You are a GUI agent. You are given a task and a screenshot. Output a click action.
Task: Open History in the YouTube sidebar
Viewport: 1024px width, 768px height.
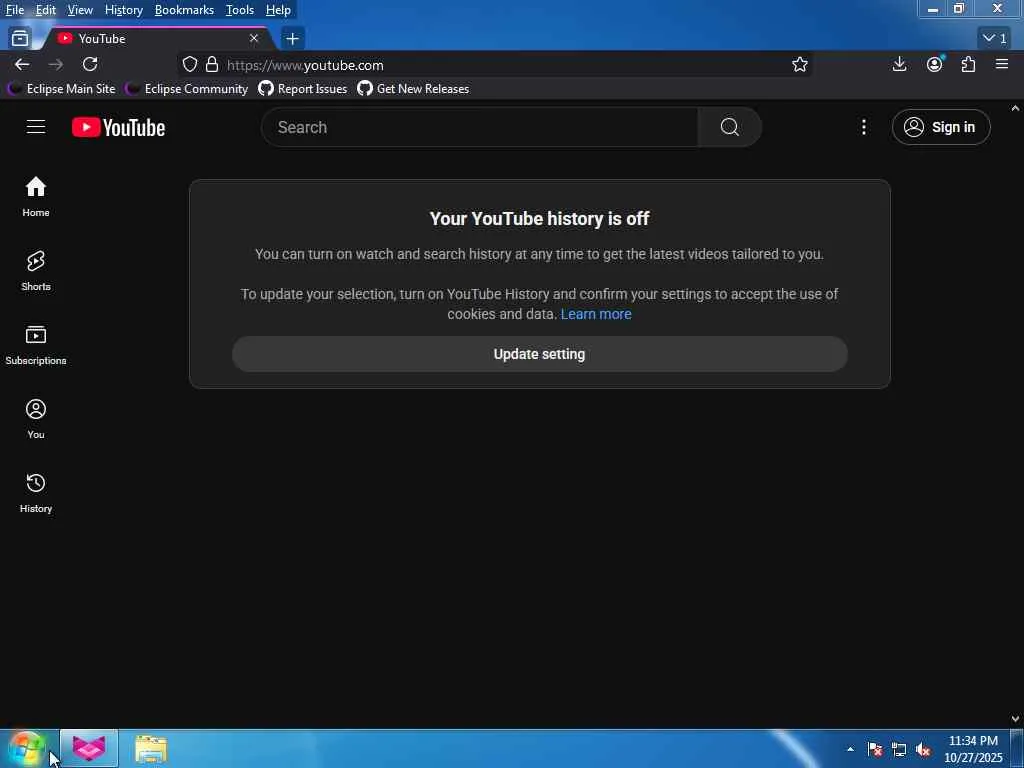click(36, 492)
